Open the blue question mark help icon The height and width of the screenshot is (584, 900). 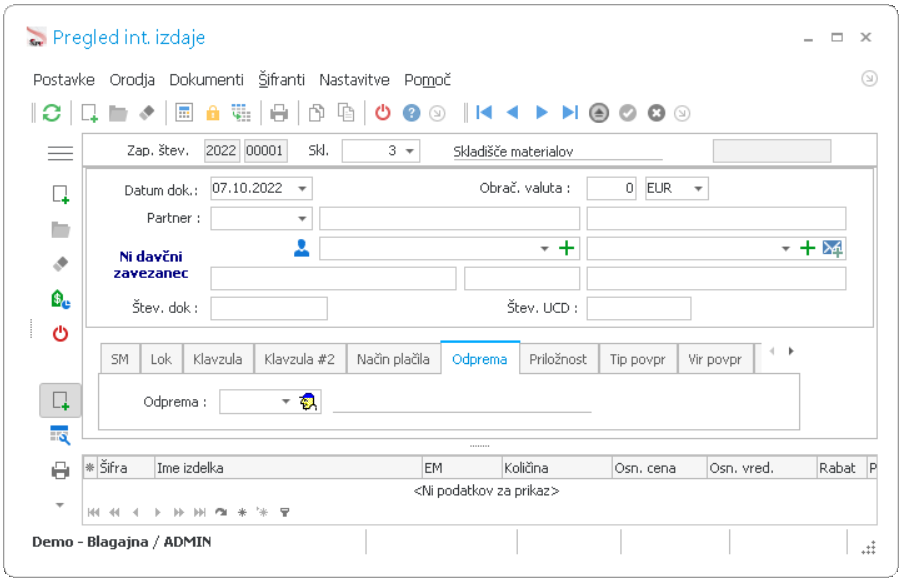[411, 113]
